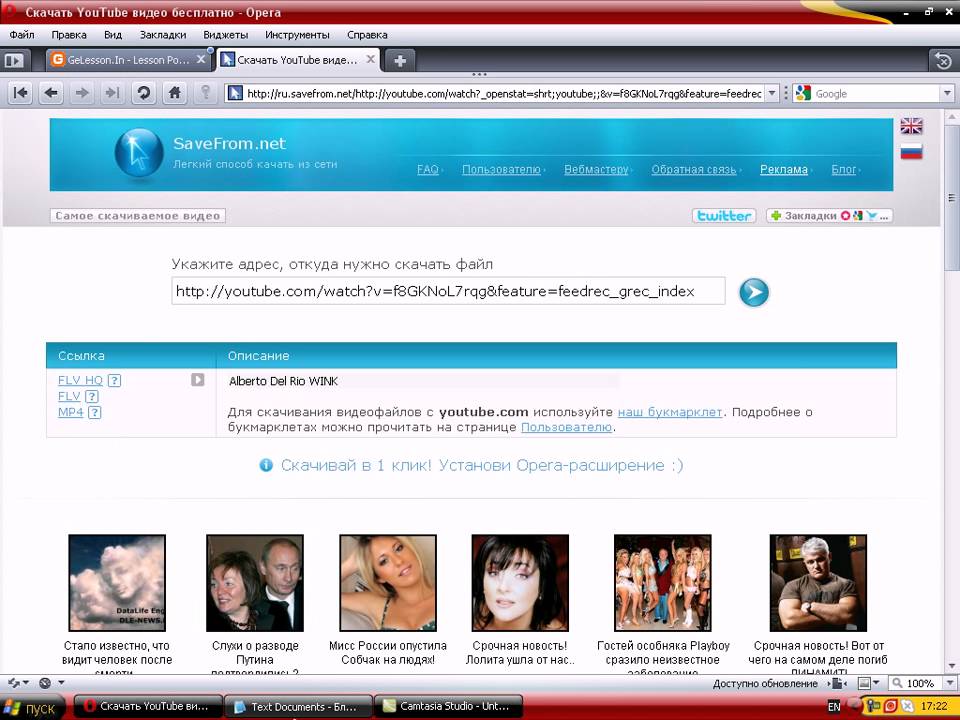The width and height of the screenshot is (960, 720).
Task: Open the наш букмарклет link
Action: click(x=670, y=412)
